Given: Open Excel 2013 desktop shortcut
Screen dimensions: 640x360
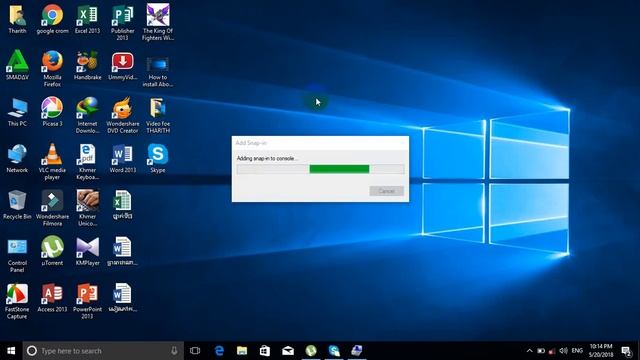Looking at the screenshot, I should [87, 19].
